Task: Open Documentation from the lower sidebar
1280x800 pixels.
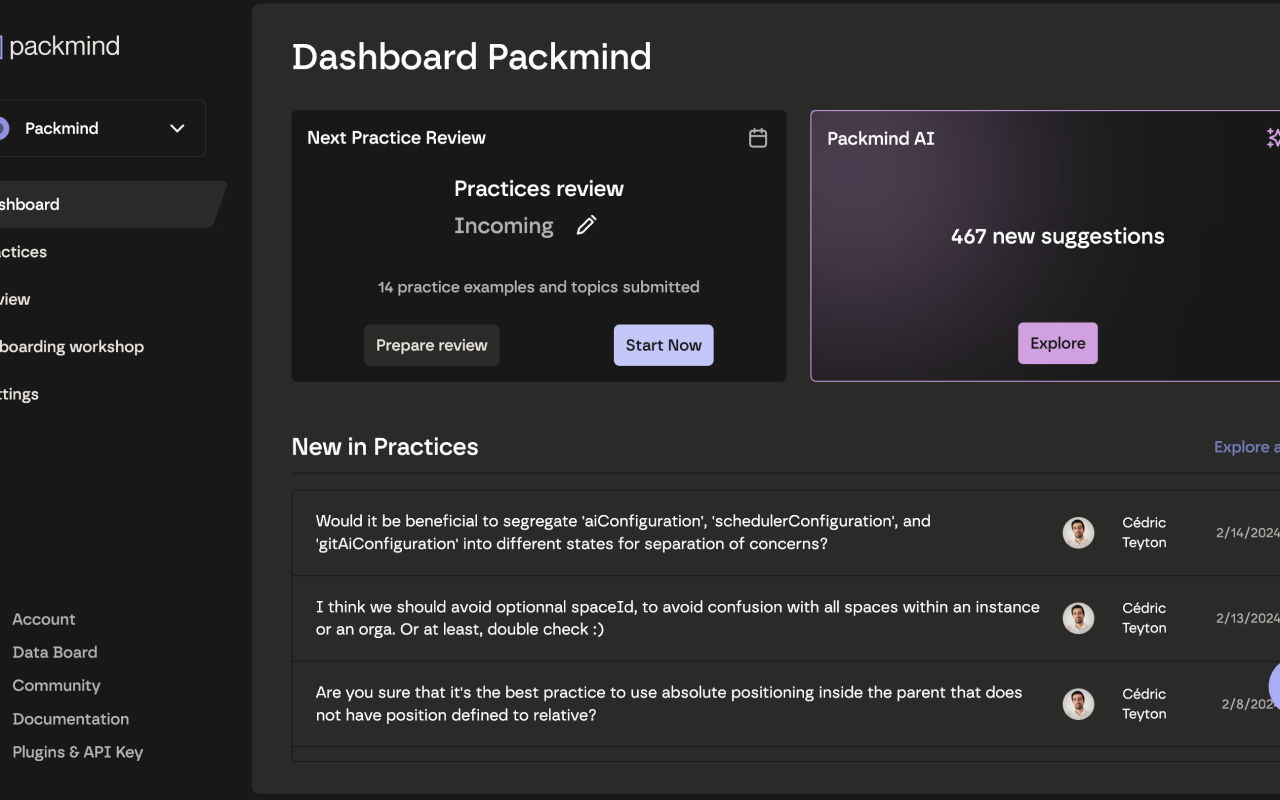Action: [x=70, y=718]
